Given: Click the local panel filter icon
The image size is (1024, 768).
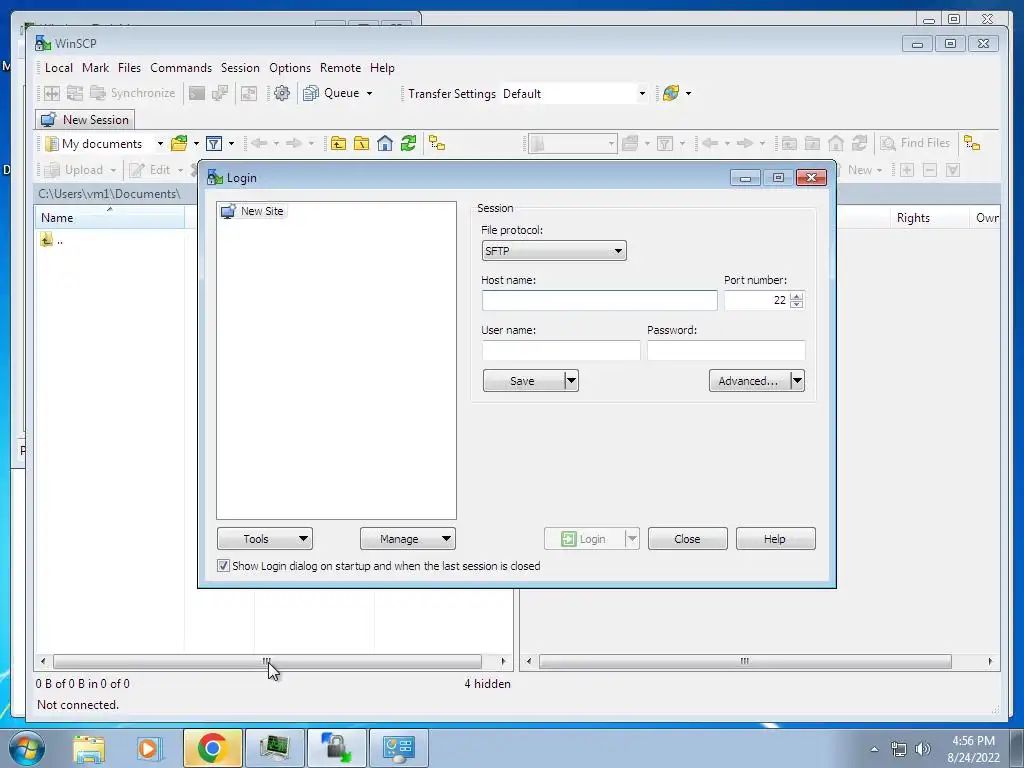Looking at the screenshot, I should (x=214, y=144).
